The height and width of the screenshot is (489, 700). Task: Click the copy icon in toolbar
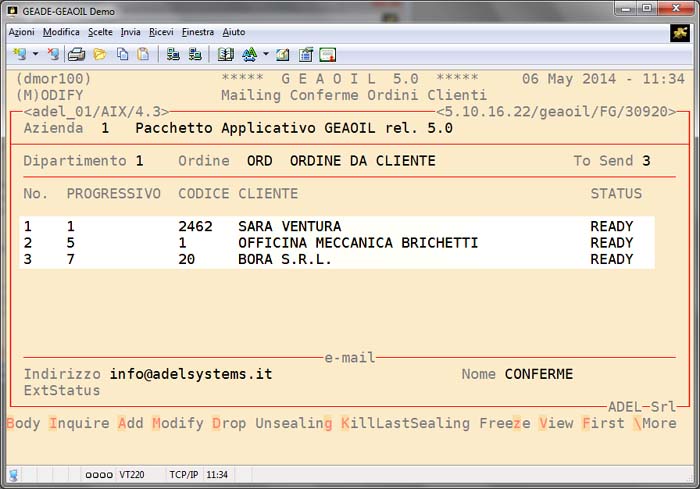coord(121,54)
